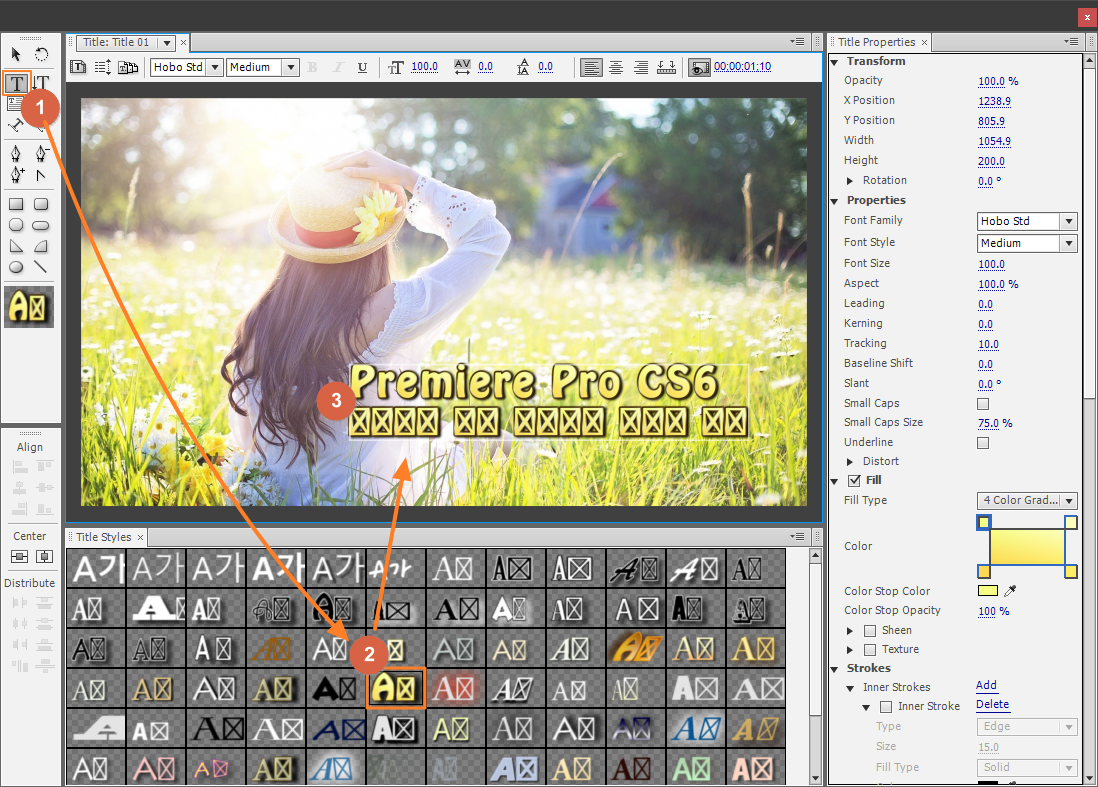This screenshot has height=787, width=1098.
Task: Switch to the Title Properties tab
Action: click(x=877, y=42)
